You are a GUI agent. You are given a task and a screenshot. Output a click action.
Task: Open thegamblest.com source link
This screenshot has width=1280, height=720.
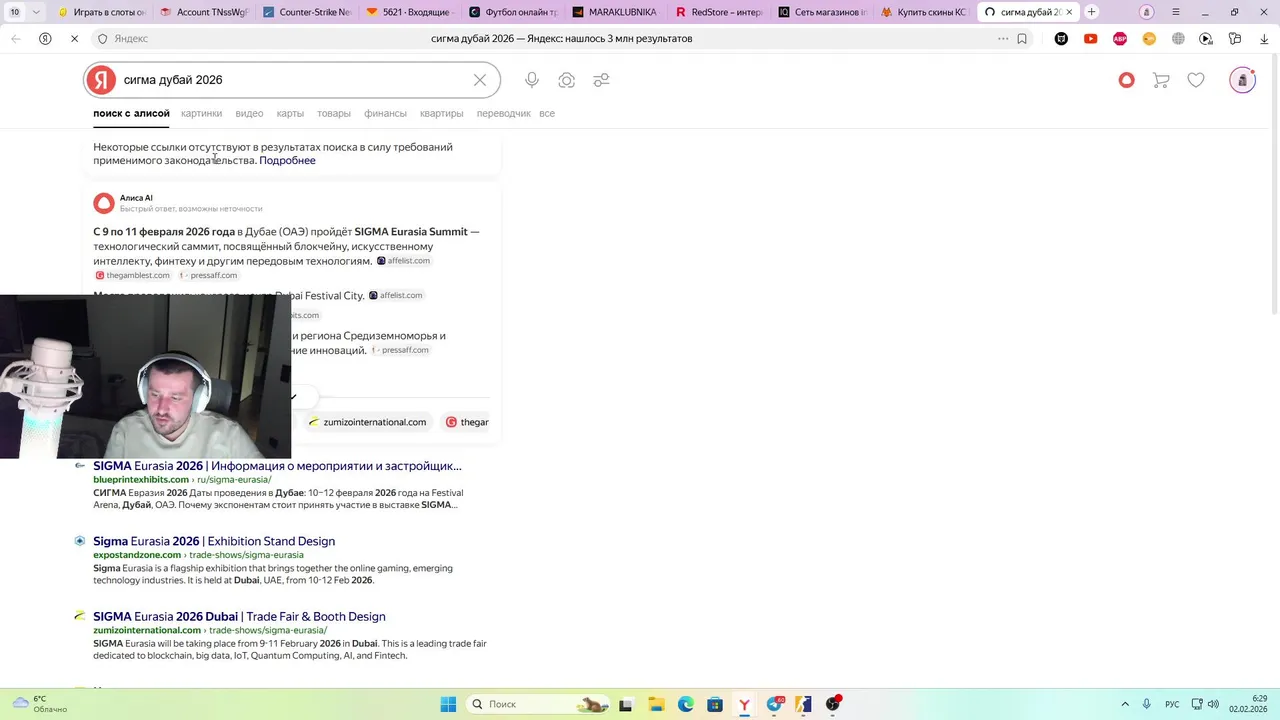(x=132, y=275)
